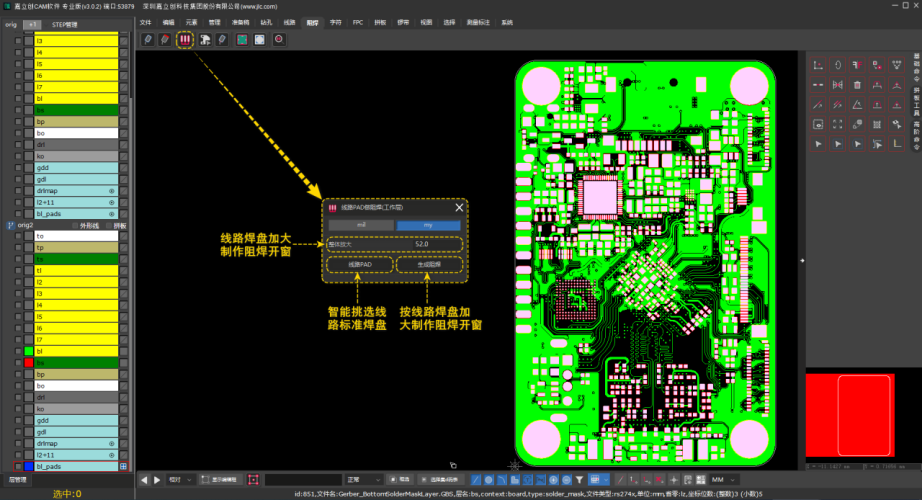
Task: Click the red magnifier inspect toolbar icon
Action: coord(279,39)
